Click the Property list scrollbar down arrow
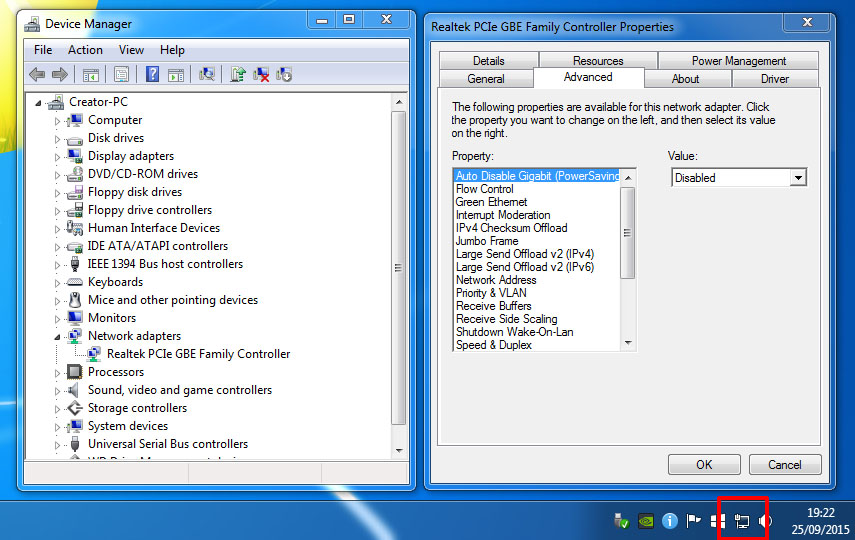Screen dimensions: 855x540 tap(628, 343)
